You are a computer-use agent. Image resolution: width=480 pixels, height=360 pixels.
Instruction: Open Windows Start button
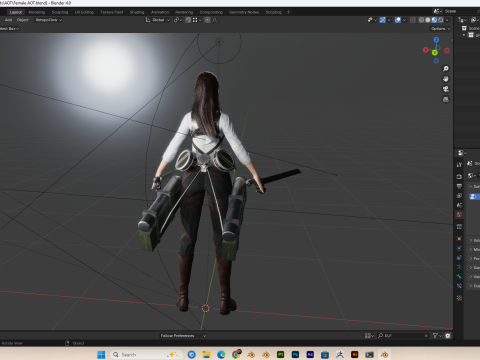click(x=101, y=355)
